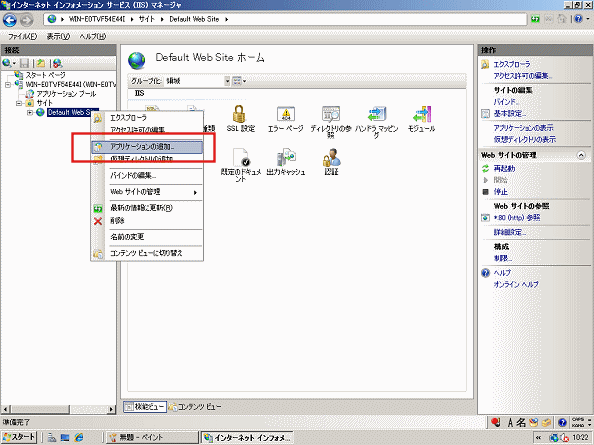Viewport: 594px width, 445px height.
Task: Click the delete connection globe icon
Action: pyautogui.click(x=58, y=63)
